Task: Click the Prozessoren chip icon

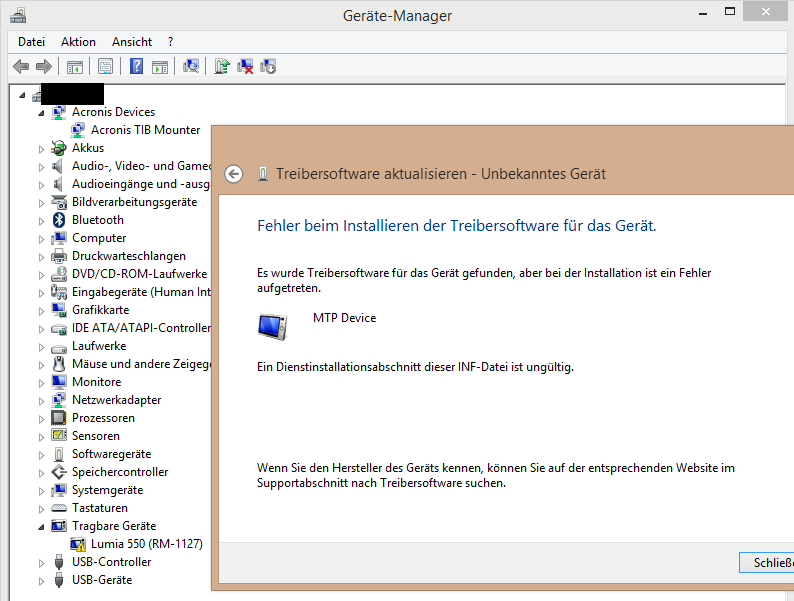Action: tap(59, 418)
